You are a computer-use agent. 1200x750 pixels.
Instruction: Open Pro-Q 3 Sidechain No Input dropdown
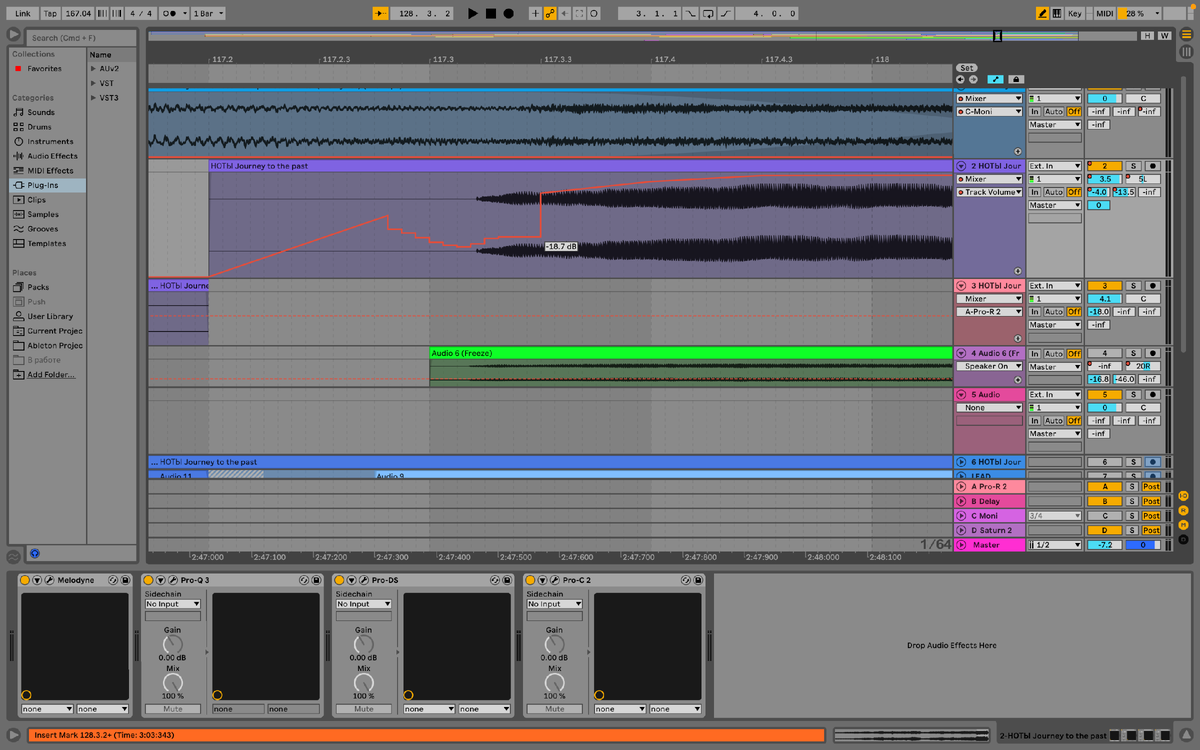[x=173, y=604]
